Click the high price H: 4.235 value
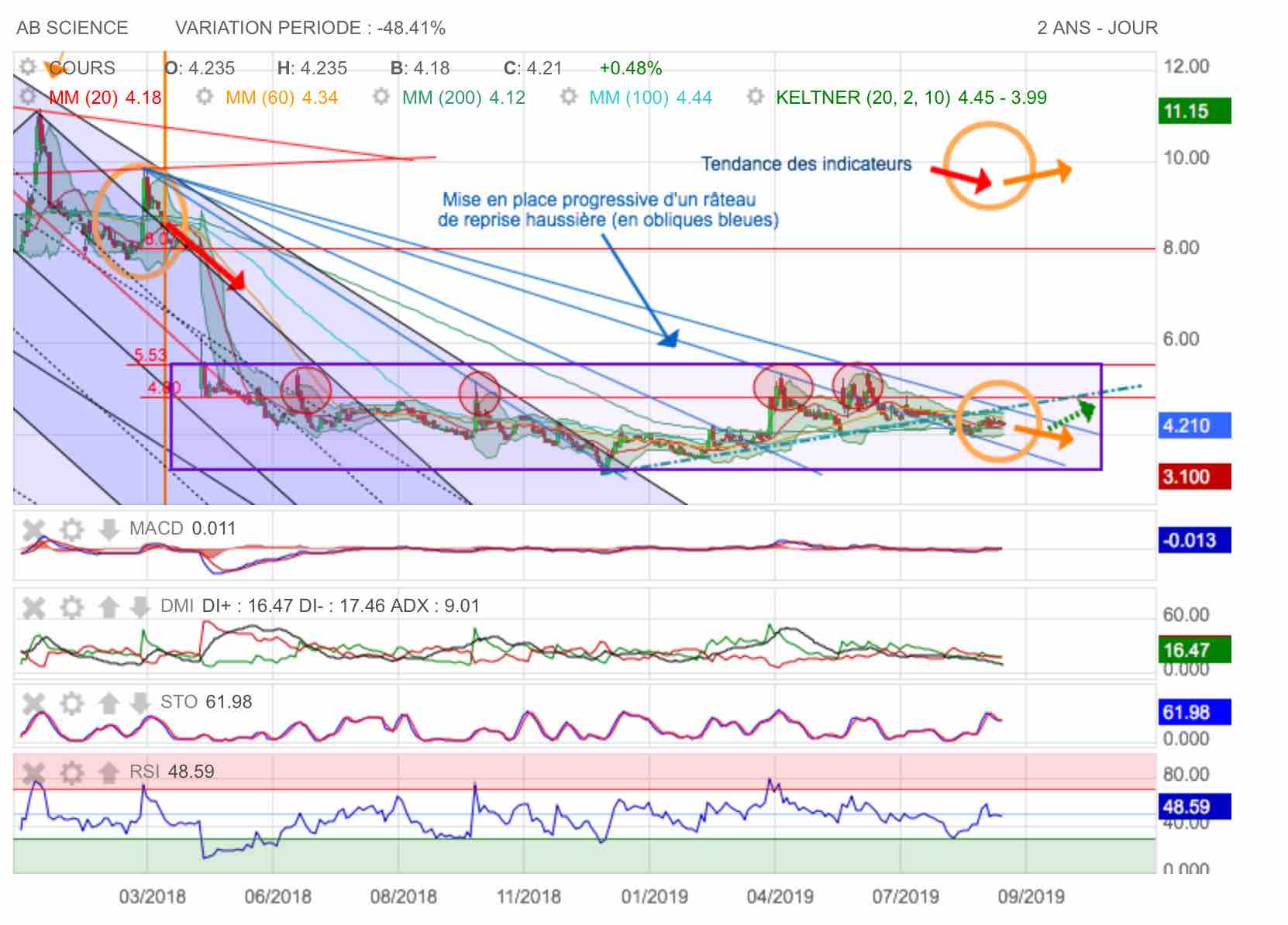Viewport: 1288px width, 925px height. click(x=312, y=68)
